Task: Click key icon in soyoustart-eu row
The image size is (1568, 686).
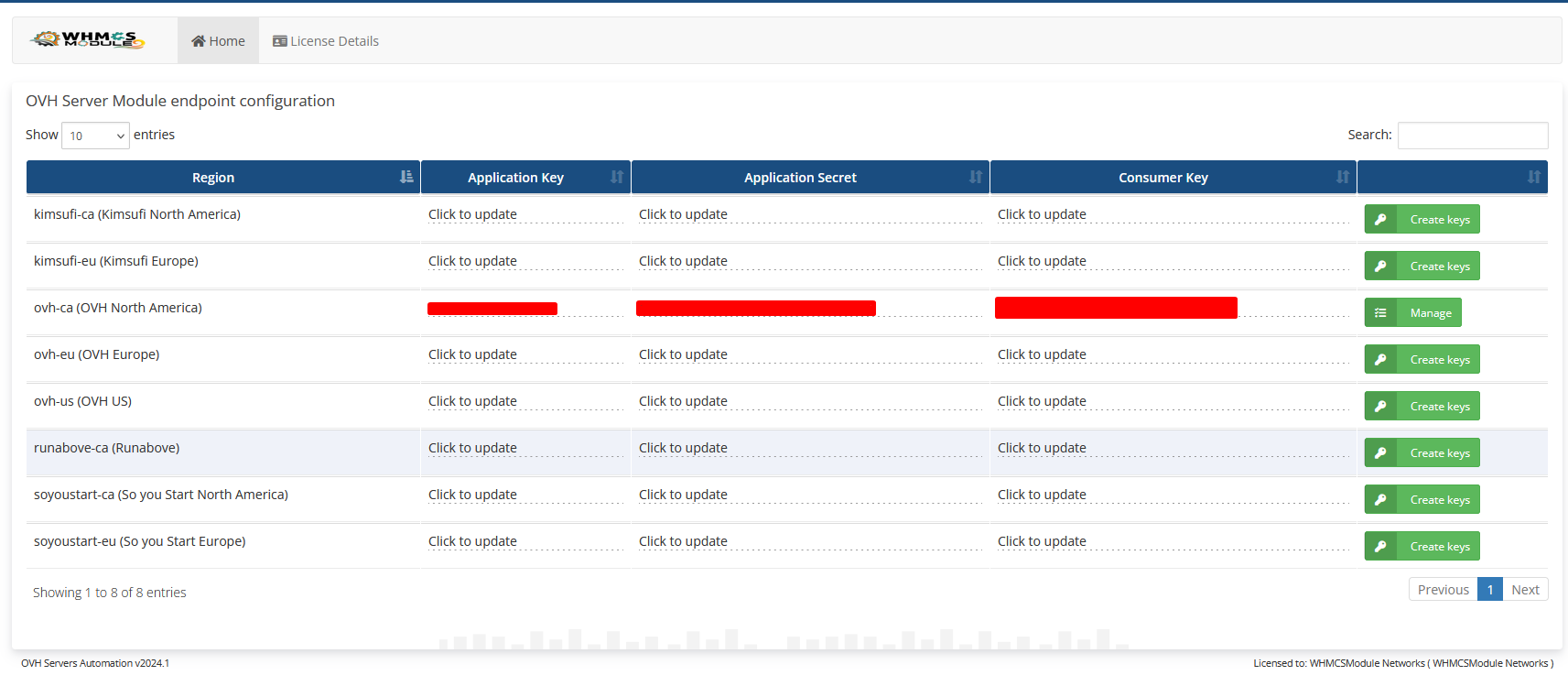Action: (x=1380, y=546)
